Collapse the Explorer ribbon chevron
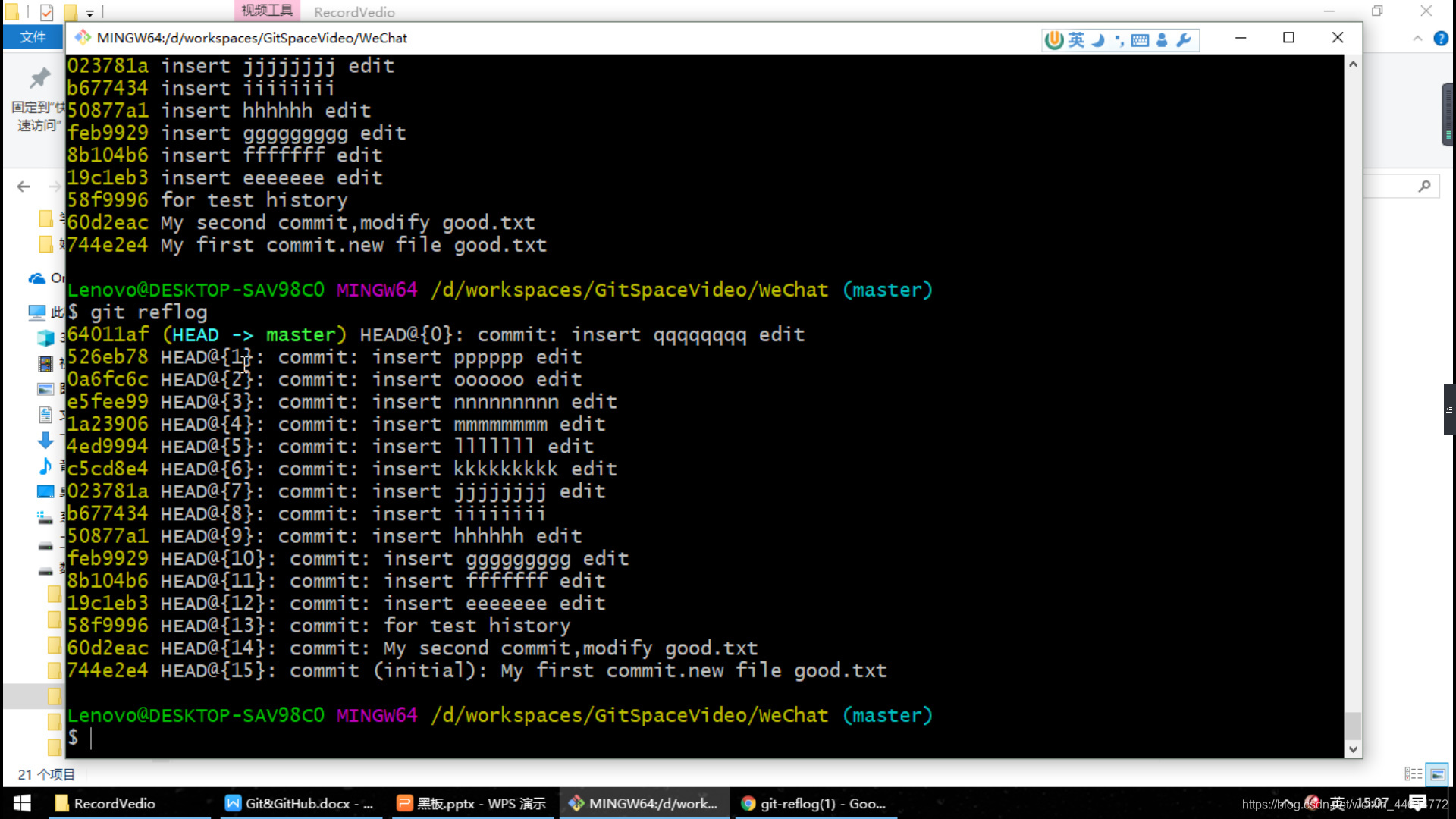 [1417, 39]
